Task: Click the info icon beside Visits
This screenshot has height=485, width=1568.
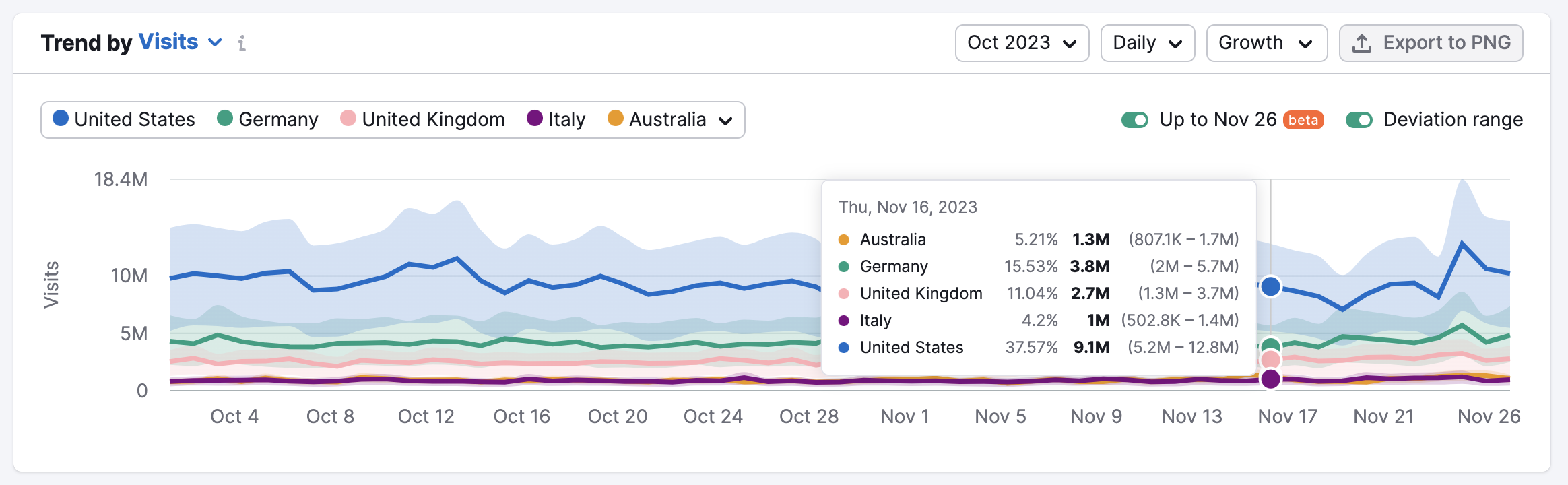Action: [x=242, y=44]
